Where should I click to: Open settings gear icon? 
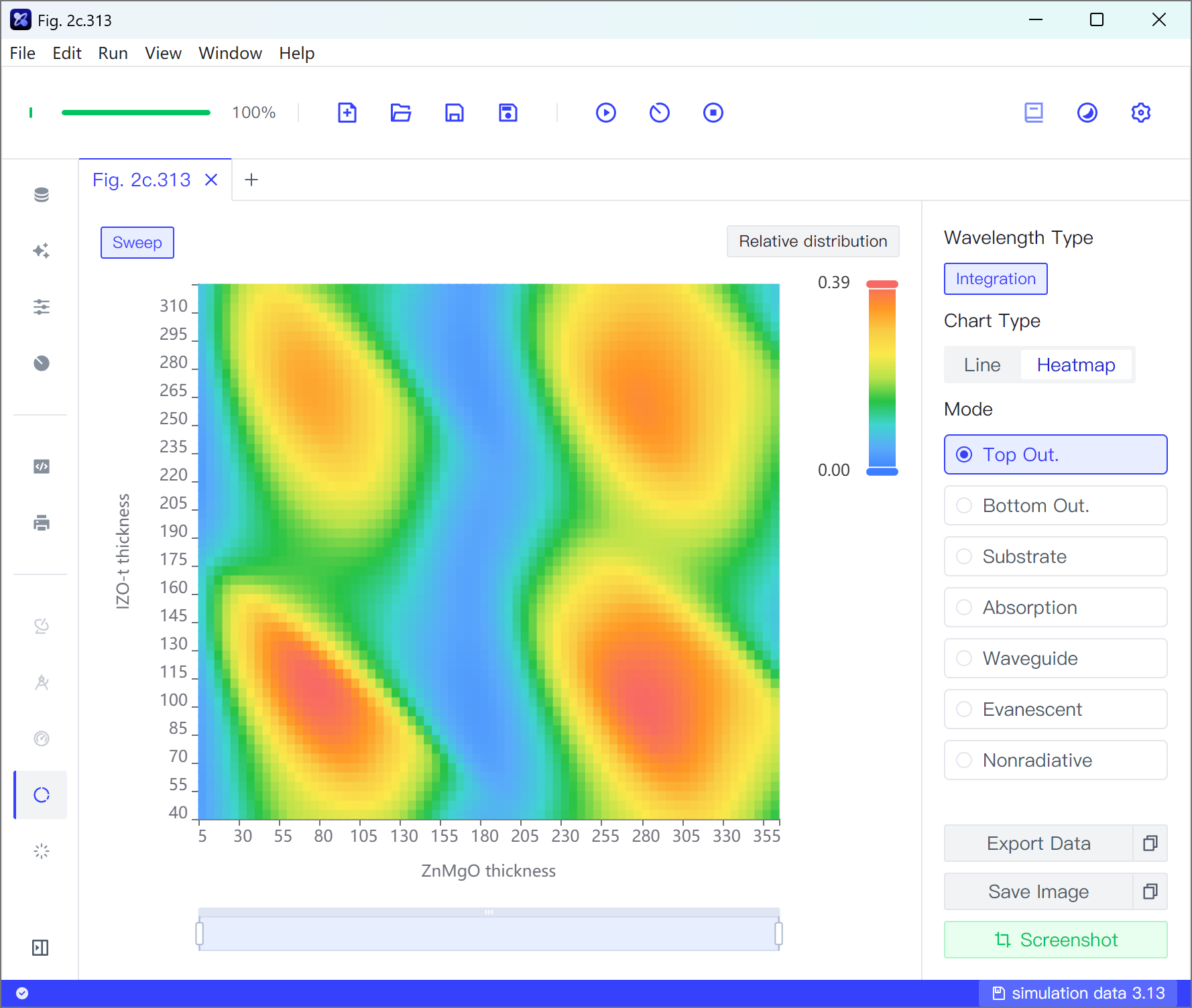coord(1141,113)
